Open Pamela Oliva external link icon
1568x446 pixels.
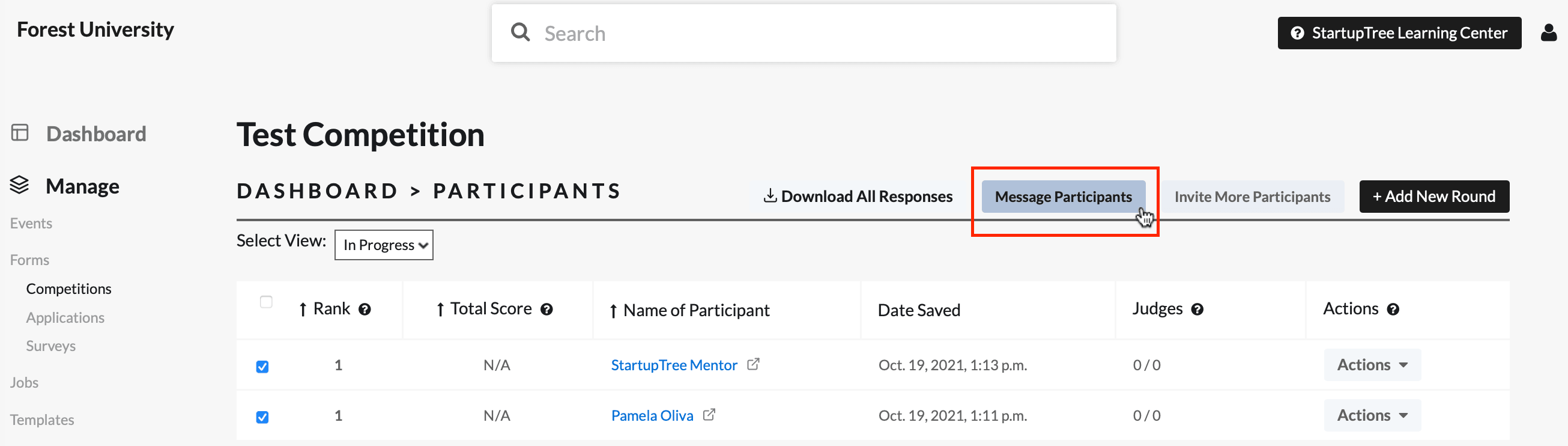click(709, 415)
